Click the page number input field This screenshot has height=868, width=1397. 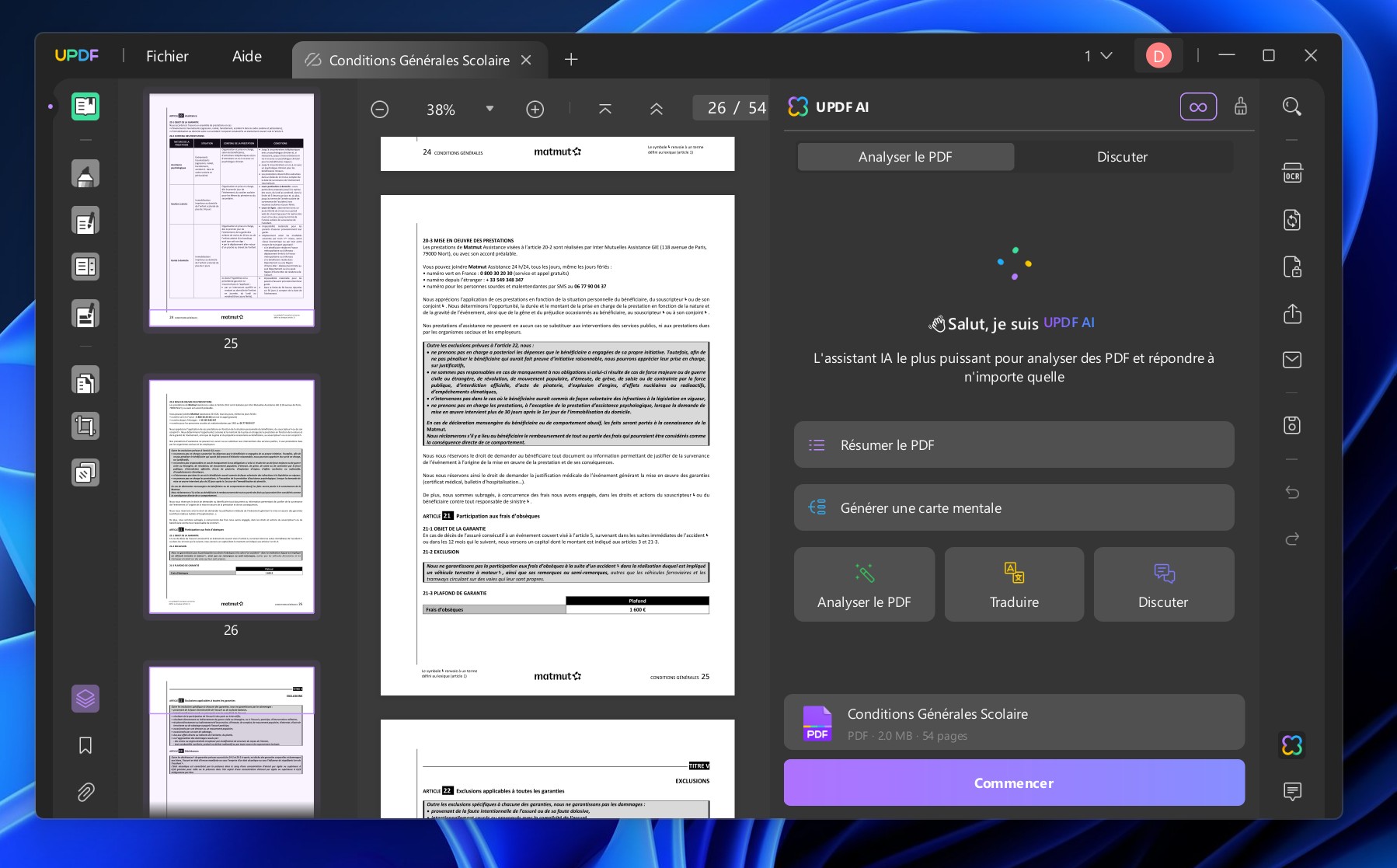pyautogui.click(x=717, y=108)
